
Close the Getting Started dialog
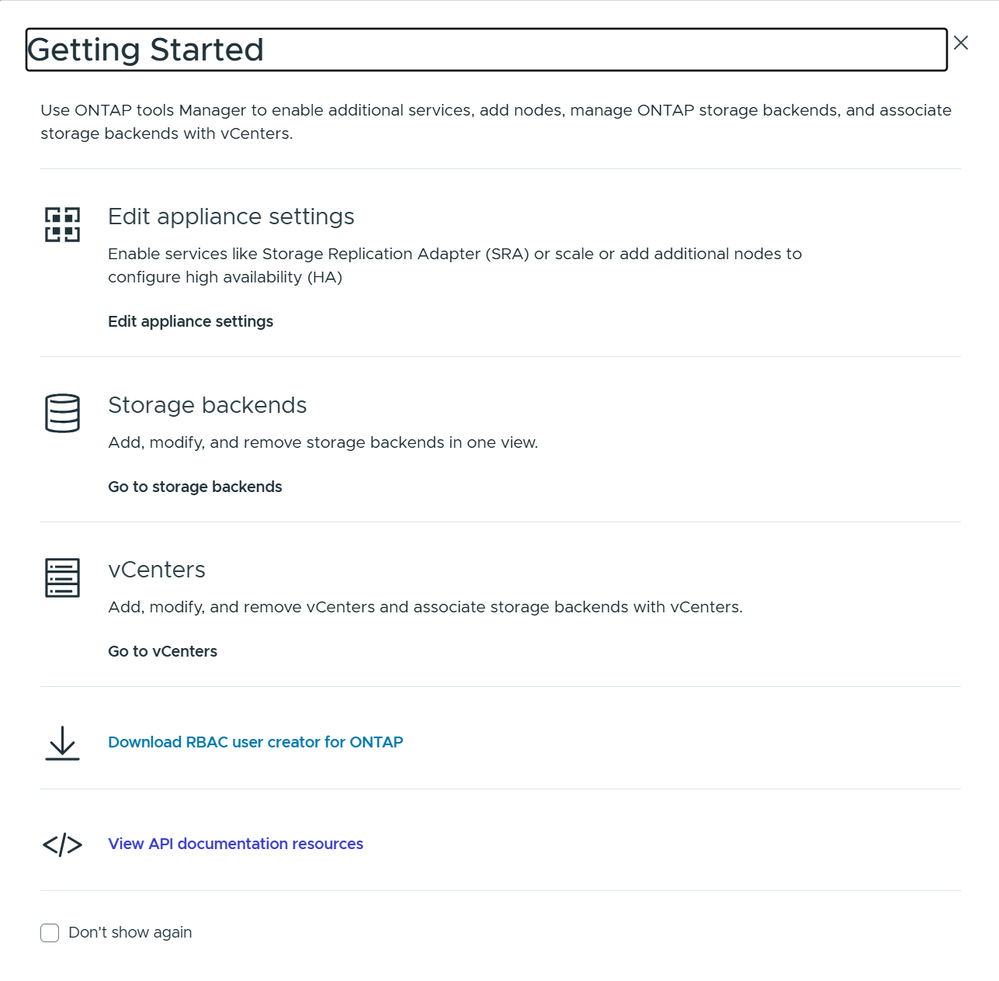(960, 43)
